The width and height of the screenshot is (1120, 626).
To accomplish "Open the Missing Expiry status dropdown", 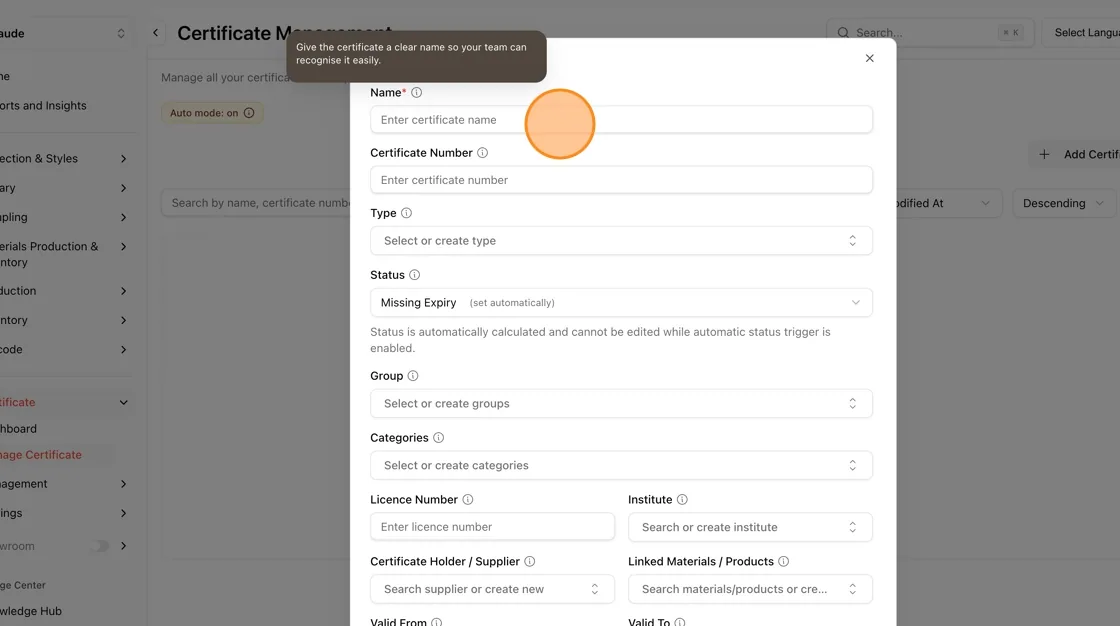I will click(x=621, y=303).
